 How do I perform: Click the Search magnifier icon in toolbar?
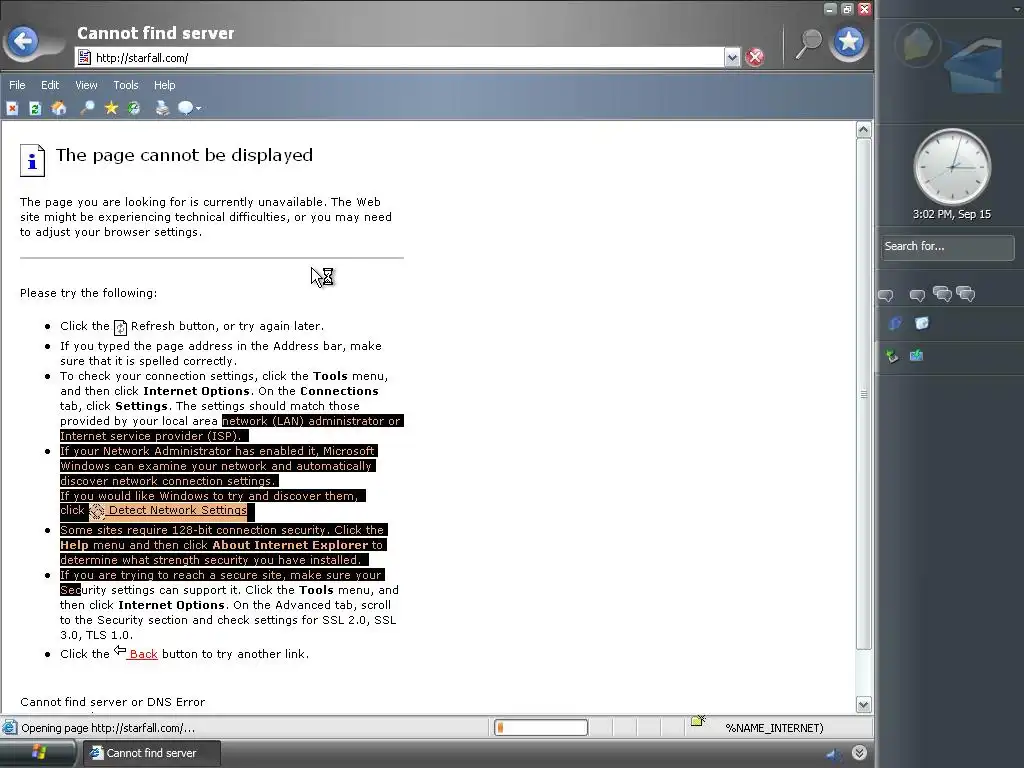pos(87,108)
